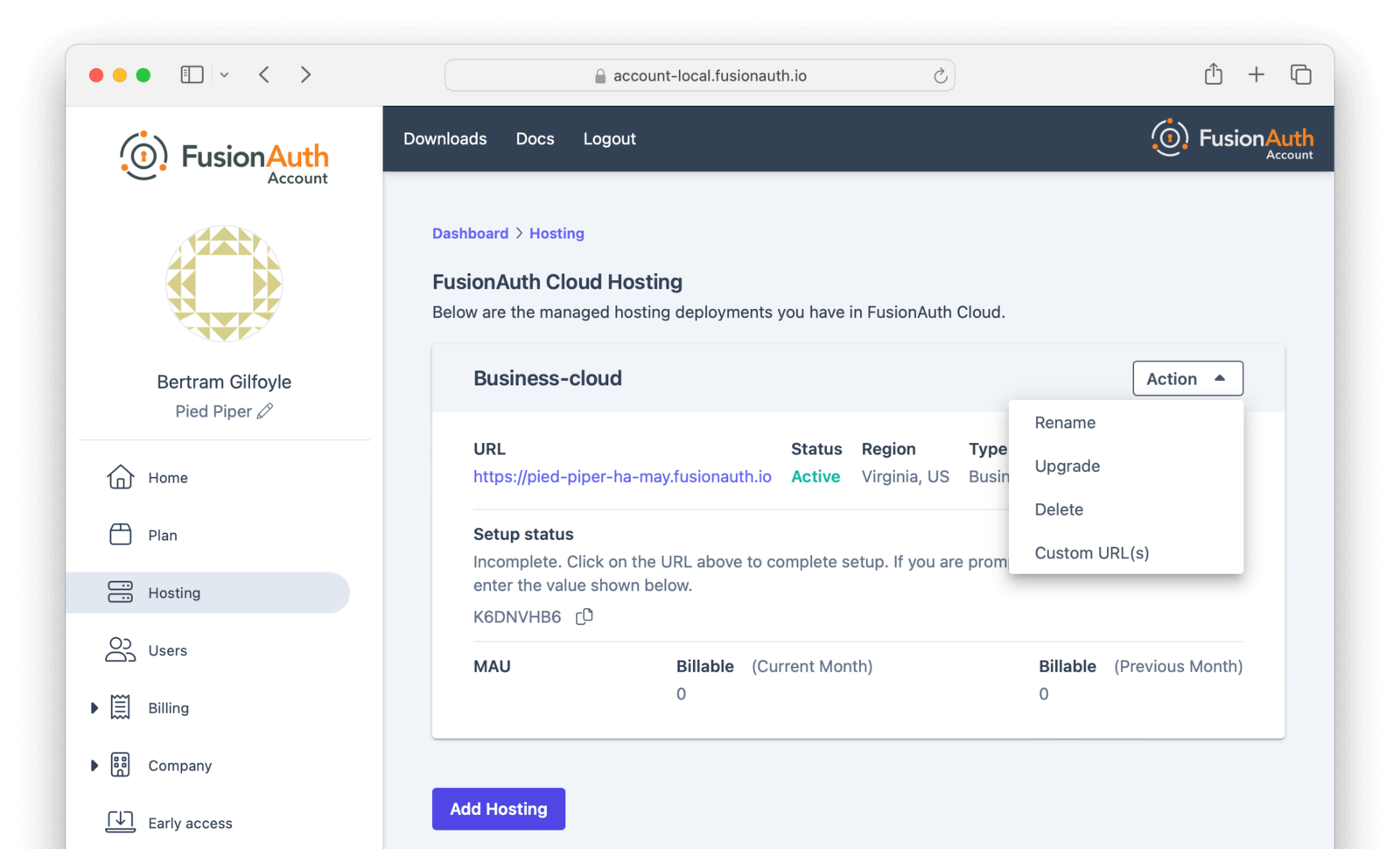Expand the Company section
This screenshot has height=849, width=1400.
(94, 765)
